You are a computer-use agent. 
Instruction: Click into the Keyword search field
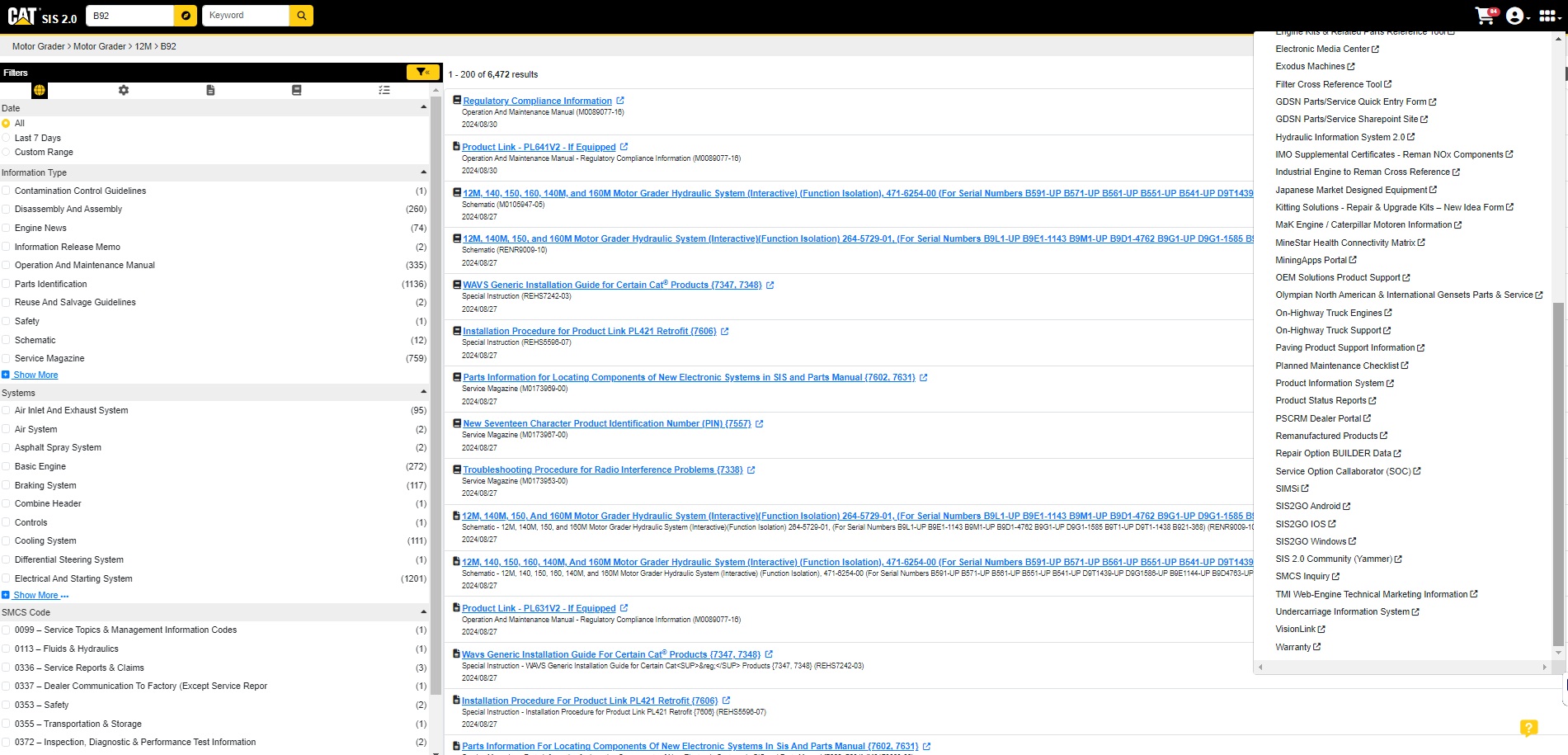pos(246,16)
